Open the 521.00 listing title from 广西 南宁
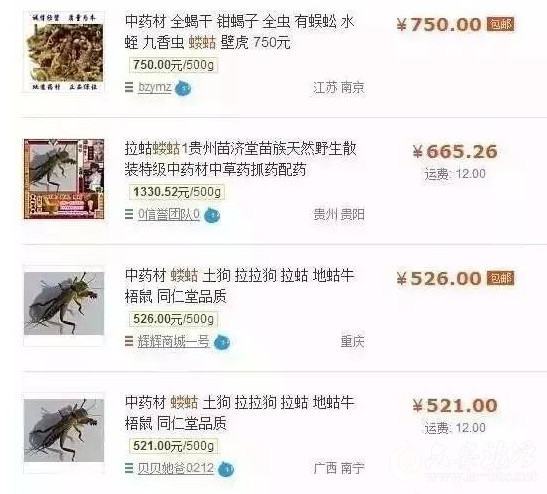547x494 pixels. point(240,413)
